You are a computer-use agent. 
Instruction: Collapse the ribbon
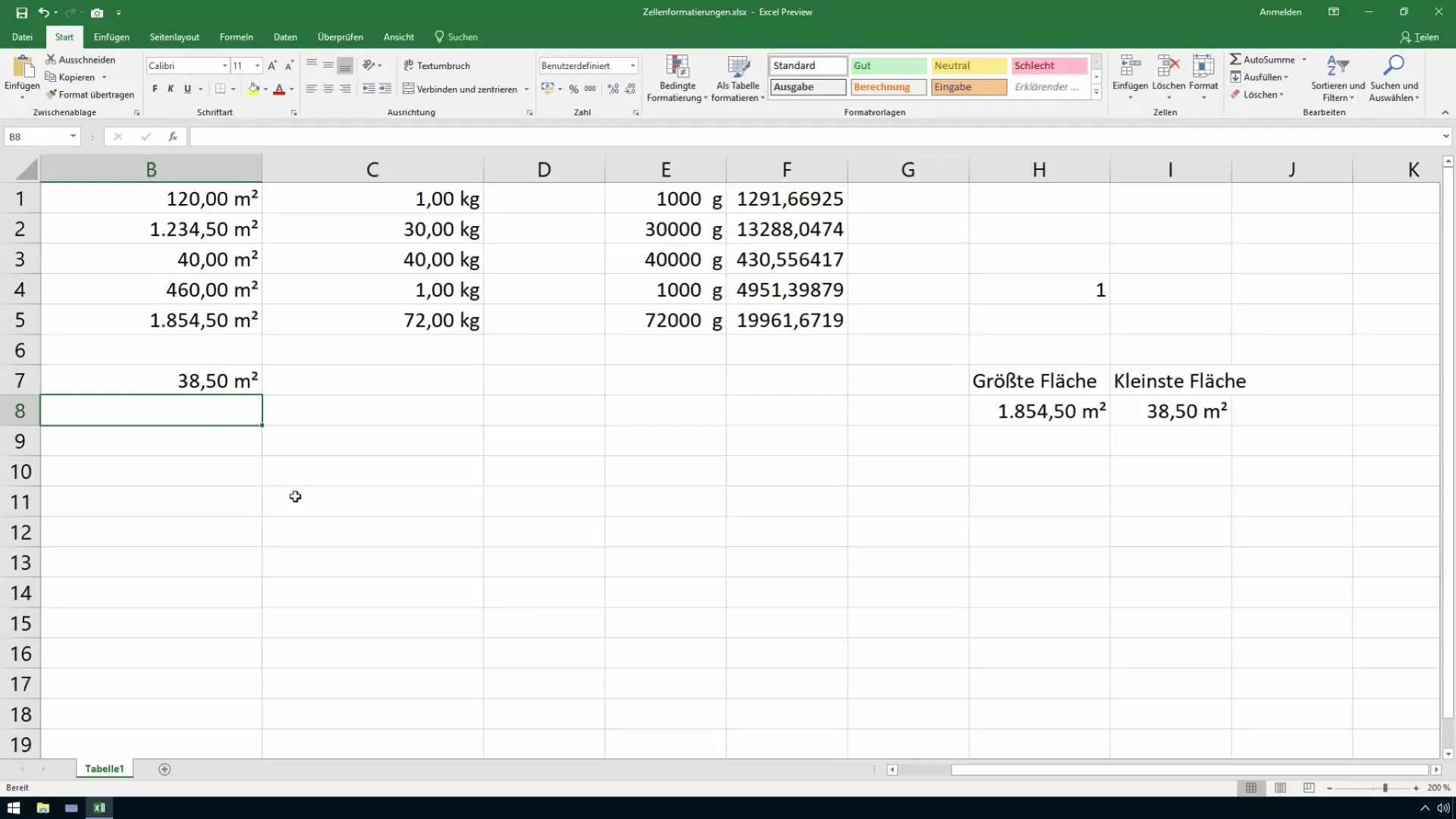[x=1445, y=112]
